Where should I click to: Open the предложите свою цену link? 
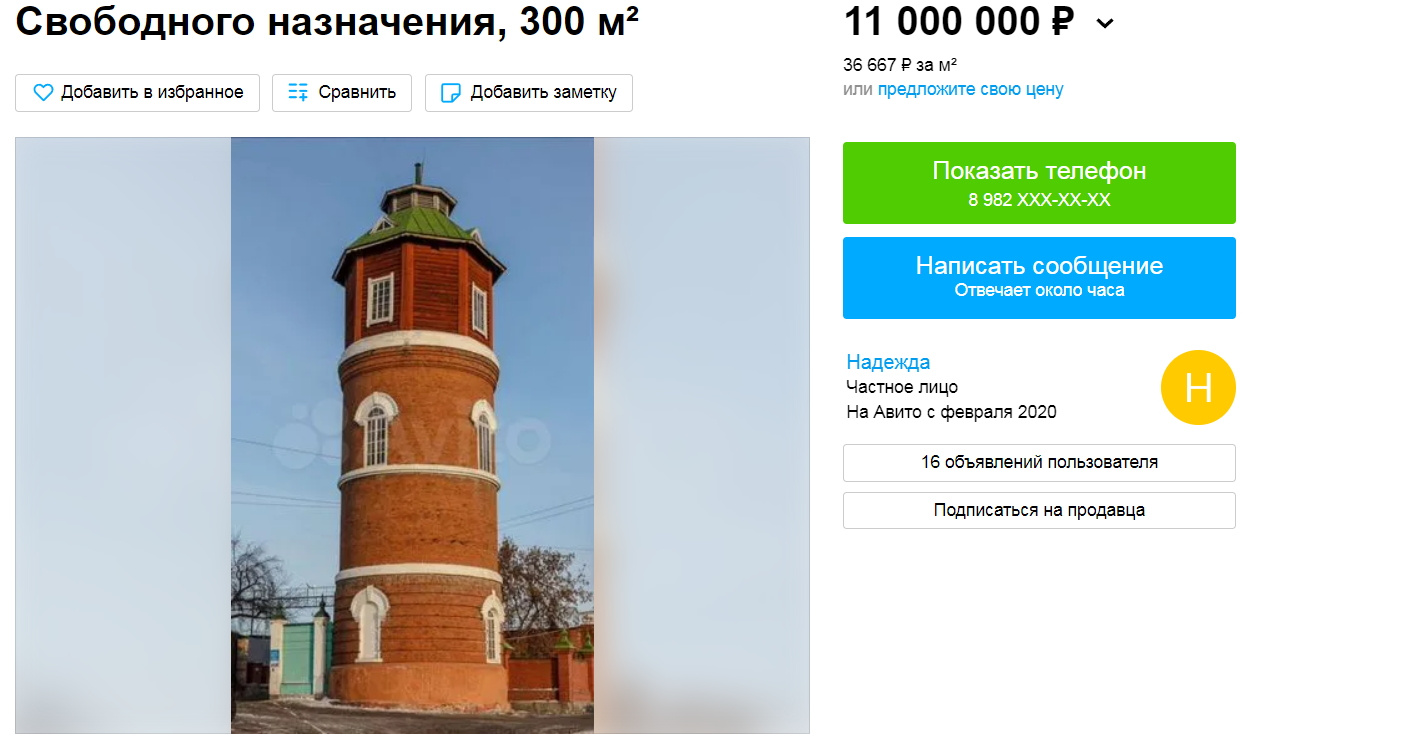(x=970, y=90)
